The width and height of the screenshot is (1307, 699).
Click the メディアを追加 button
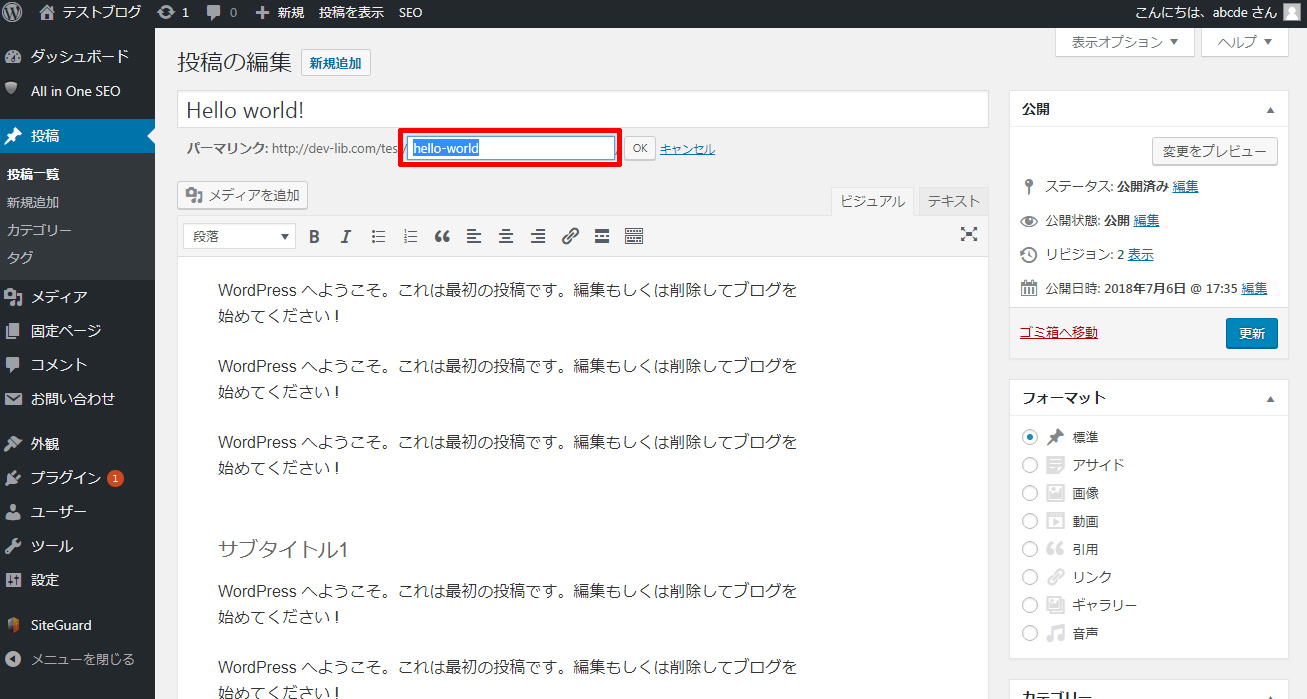pos(243,195)
